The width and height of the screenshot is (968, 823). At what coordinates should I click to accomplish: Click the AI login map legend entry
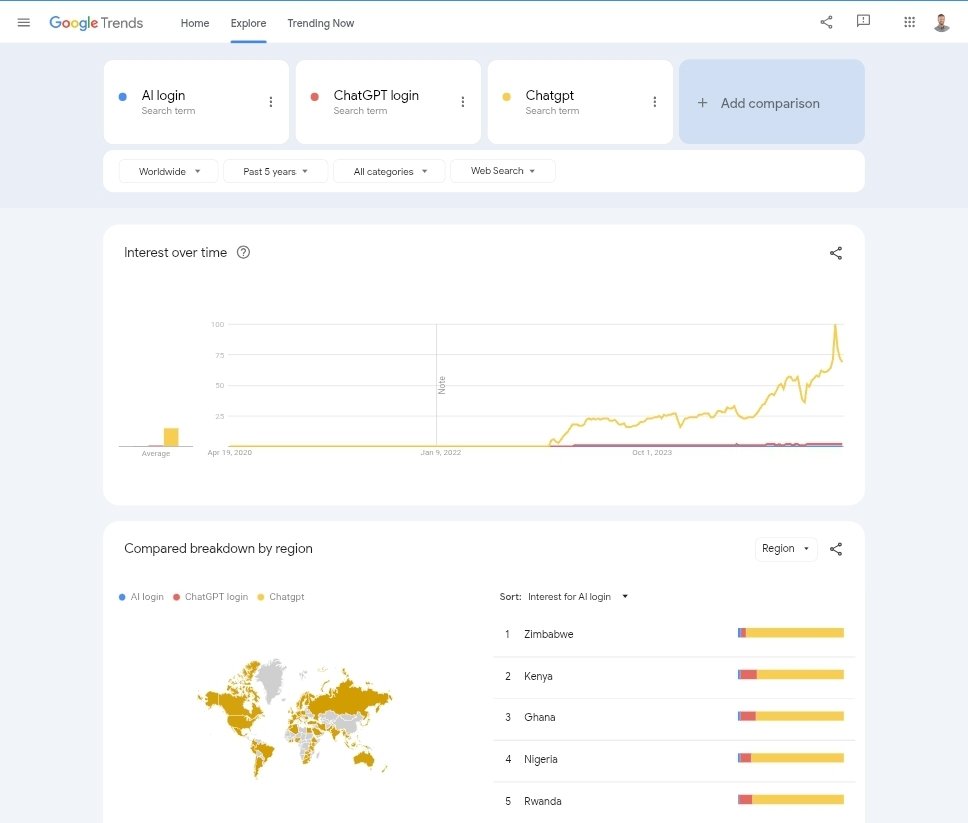point(141,597)
